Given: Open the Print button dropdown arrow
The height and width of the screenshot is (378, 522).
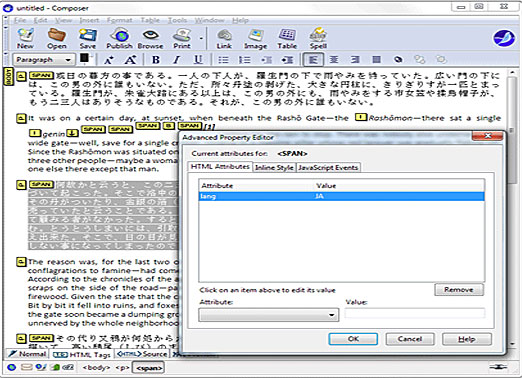Looking at the screenshot, I should coord(201,38).
